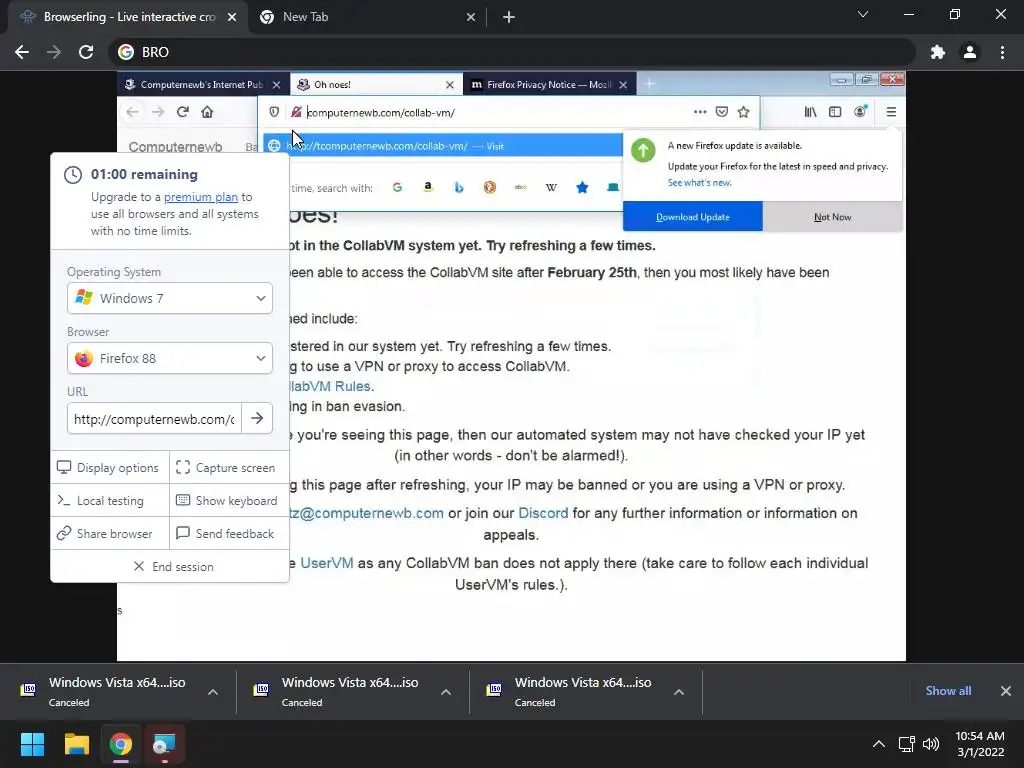Viewport: 1024px width, 768px height.
Task: Open Firefox tracking protection shield
Action: [x=274, y=112]
